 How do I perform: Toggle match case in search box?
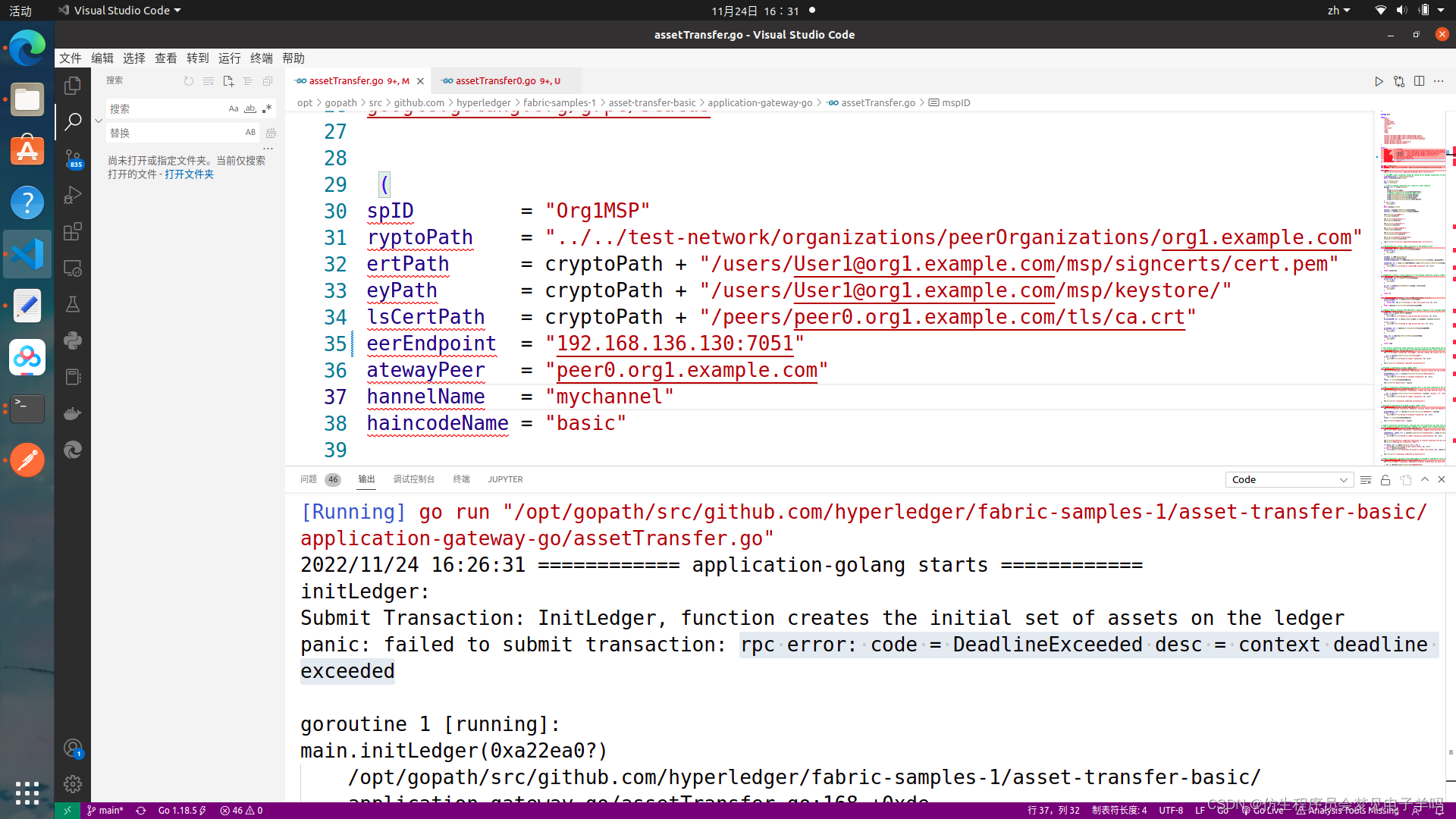point(234,108)
